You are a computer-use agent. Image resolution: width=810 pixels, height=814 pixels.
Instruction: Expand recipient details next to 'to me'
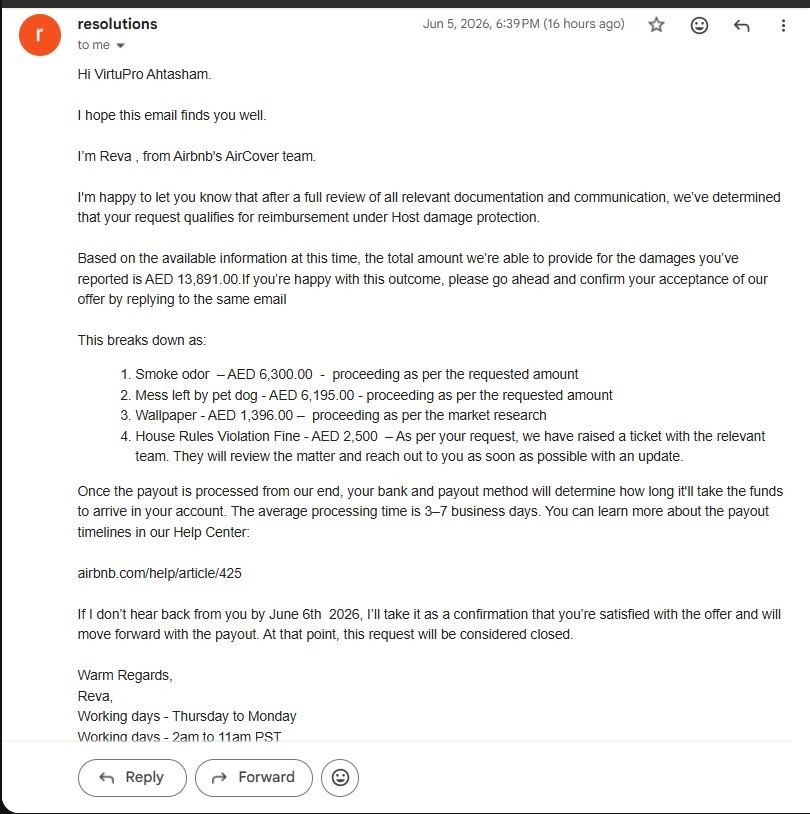pyautogui.click(x=120, y=46)
